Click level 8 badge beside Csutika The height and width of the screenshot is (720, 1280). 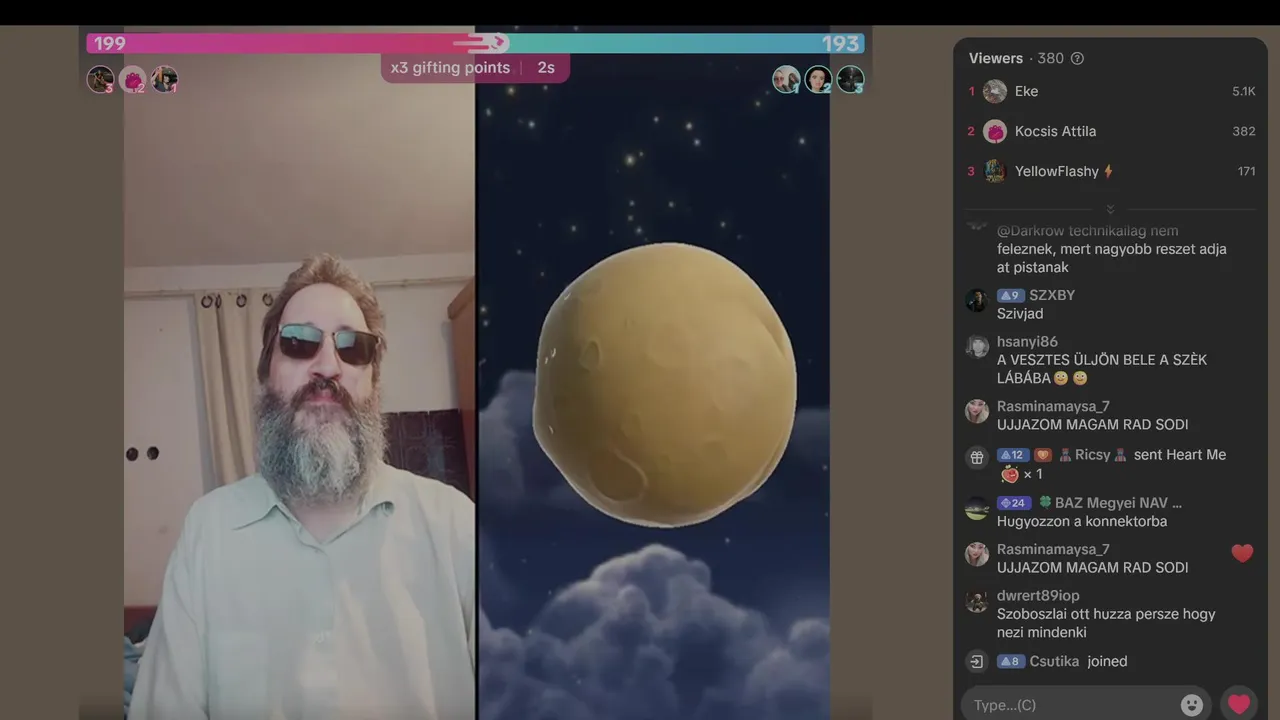(1010, 661)
